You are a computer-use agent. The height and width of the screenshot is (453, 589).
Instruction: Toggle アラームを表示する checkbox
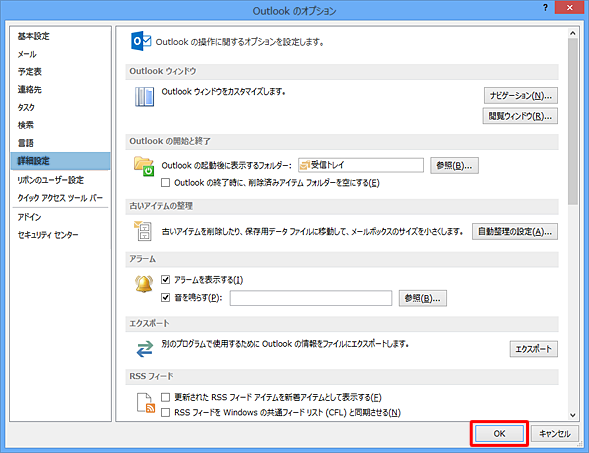(165, 279)
